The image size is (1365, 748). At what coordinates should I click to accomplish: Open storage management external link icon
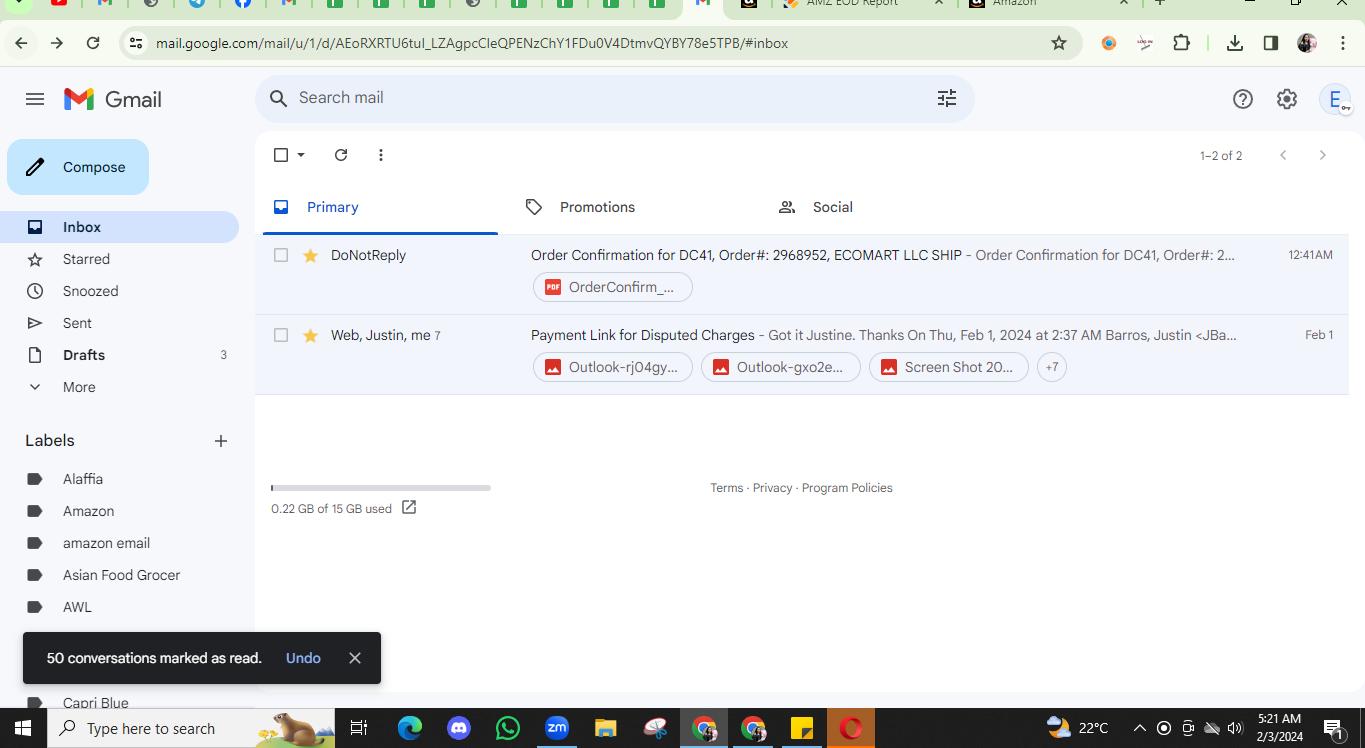click(x=409, y=507)
